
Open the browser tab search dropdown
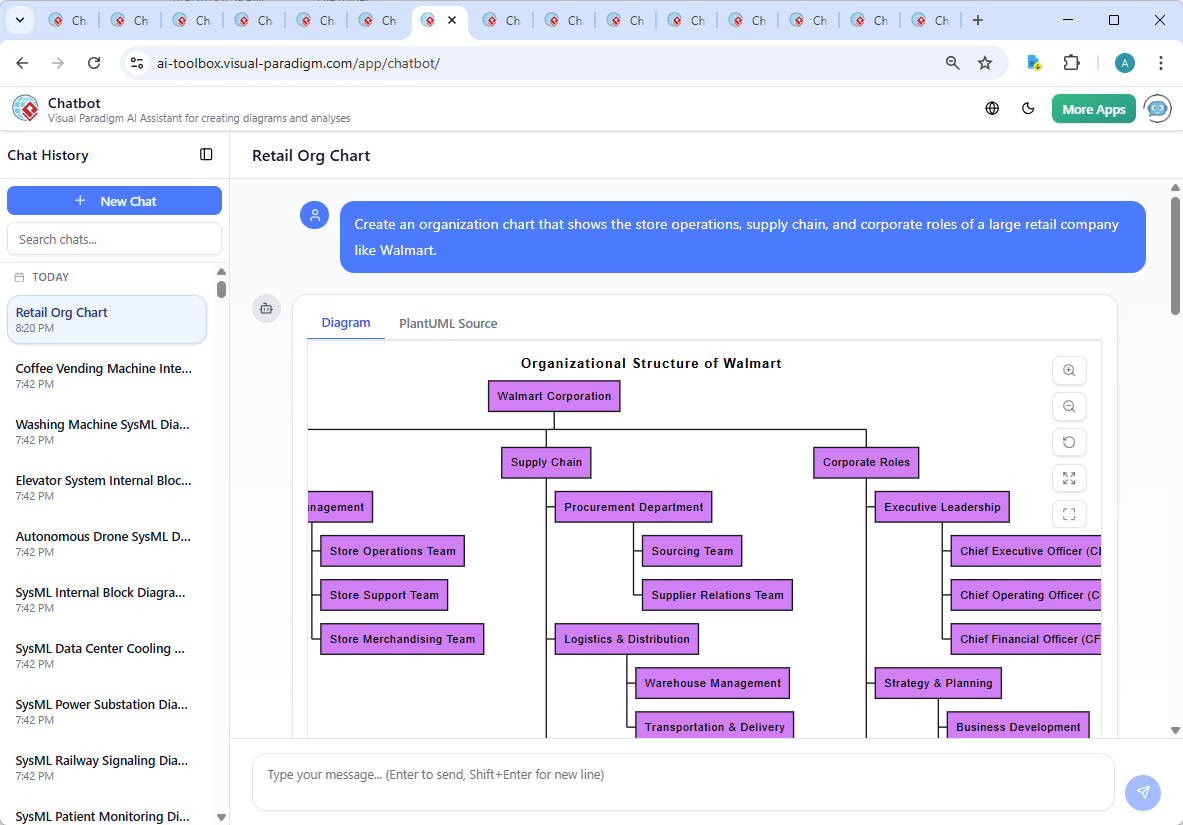tap(19, 20)
